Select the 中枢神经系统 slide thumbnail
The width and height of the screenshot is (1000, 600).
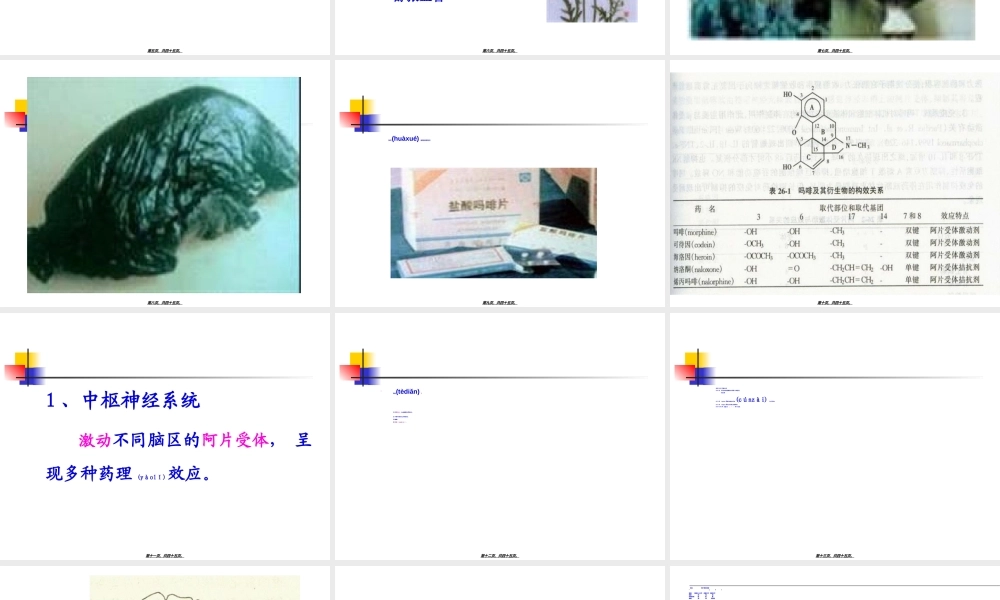[164, 437]
